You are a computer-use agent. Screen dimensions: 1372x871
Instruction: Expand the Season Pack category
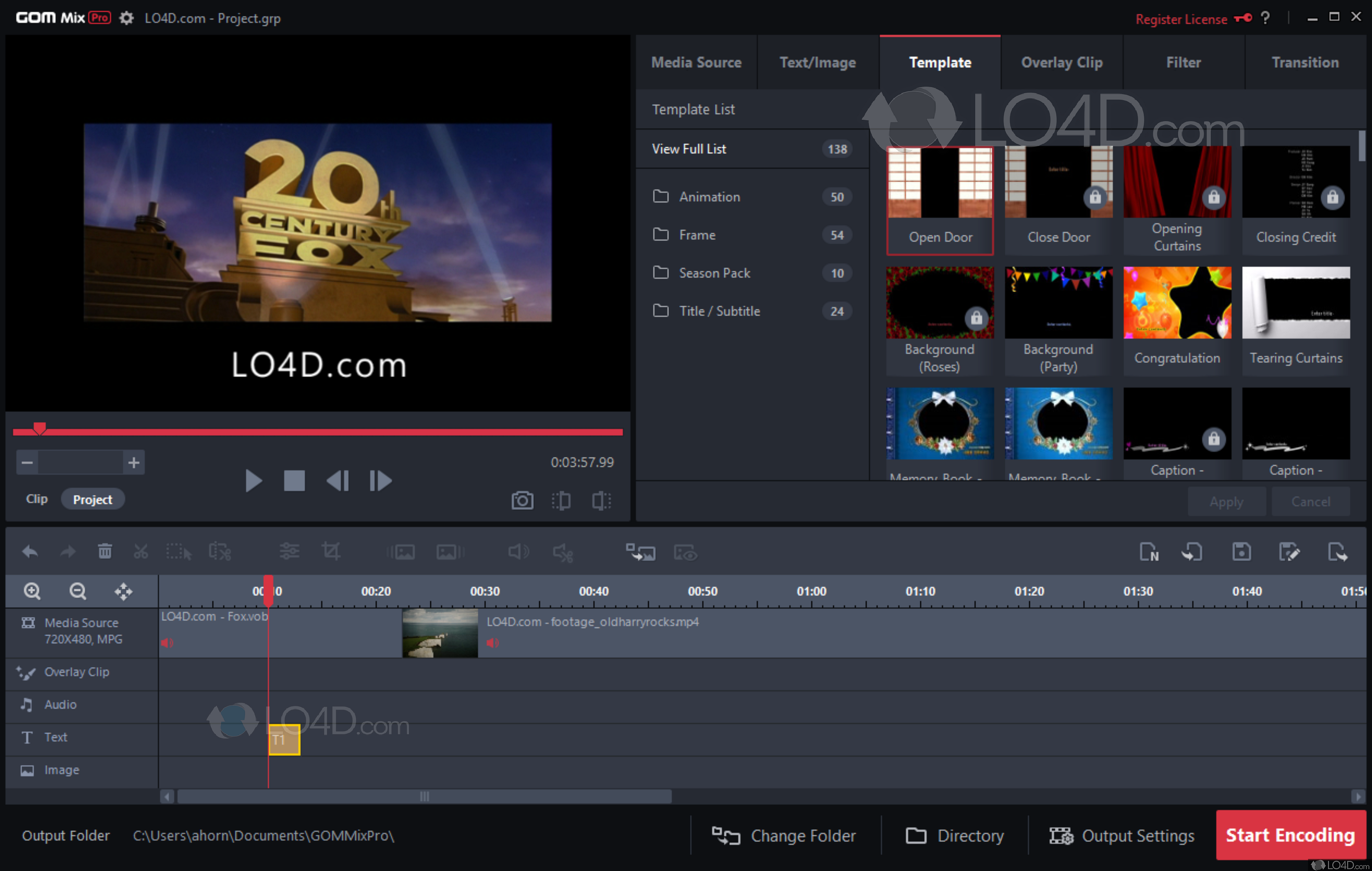[714, 273]
